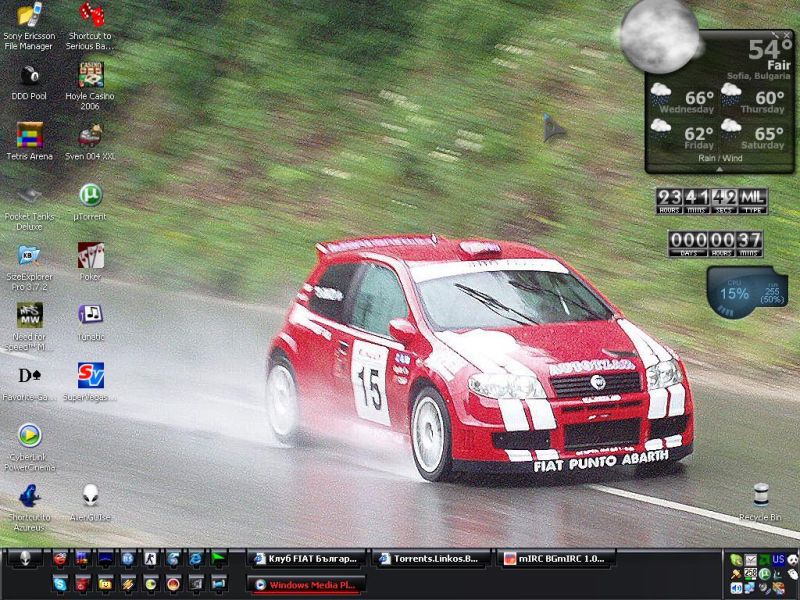Screen dimensions: 800x600
Task: Click the Rain / Wind label
Action: (720, 158)
